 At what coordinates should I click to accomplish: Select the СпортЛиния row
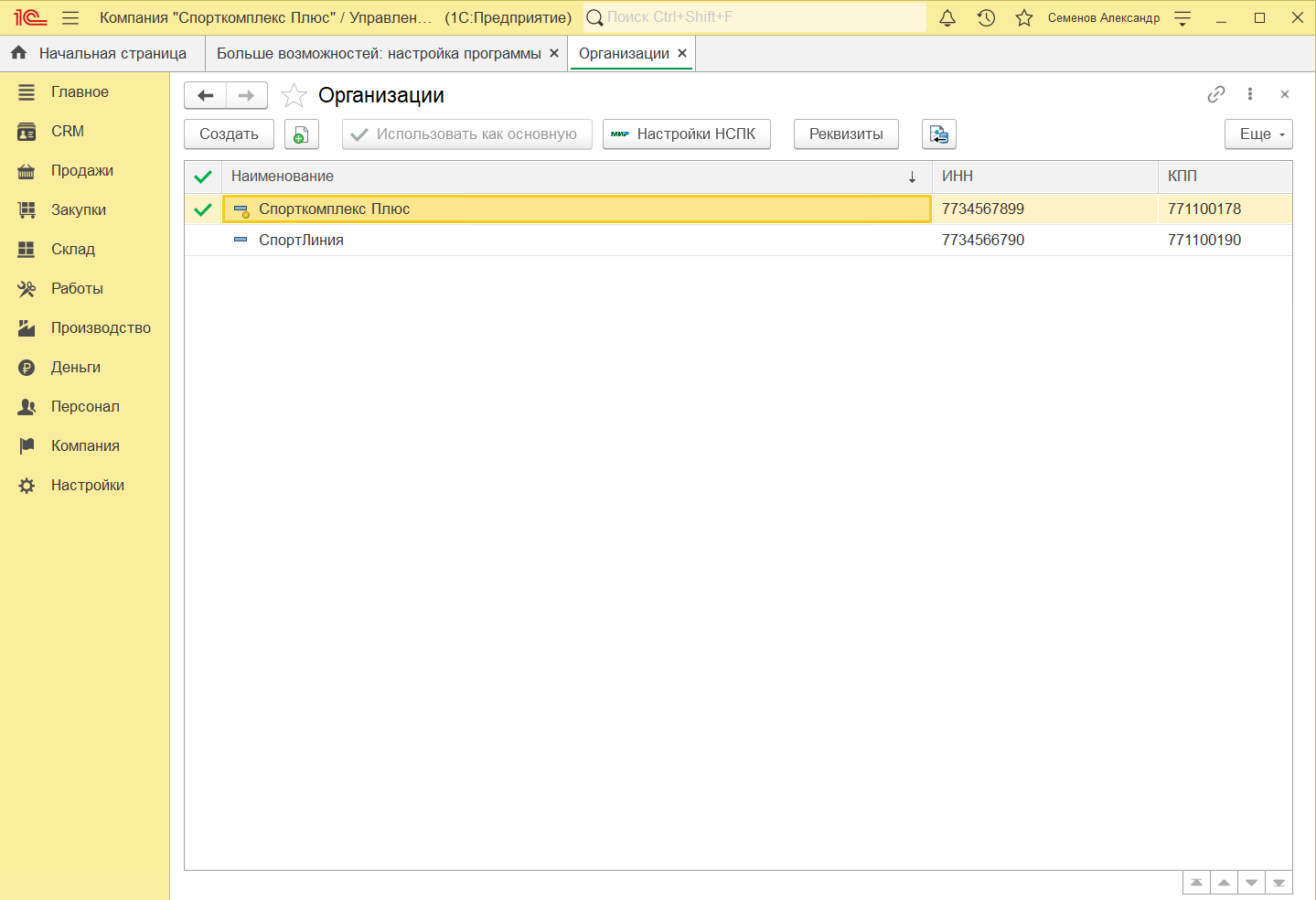click(x=739, y=240)
